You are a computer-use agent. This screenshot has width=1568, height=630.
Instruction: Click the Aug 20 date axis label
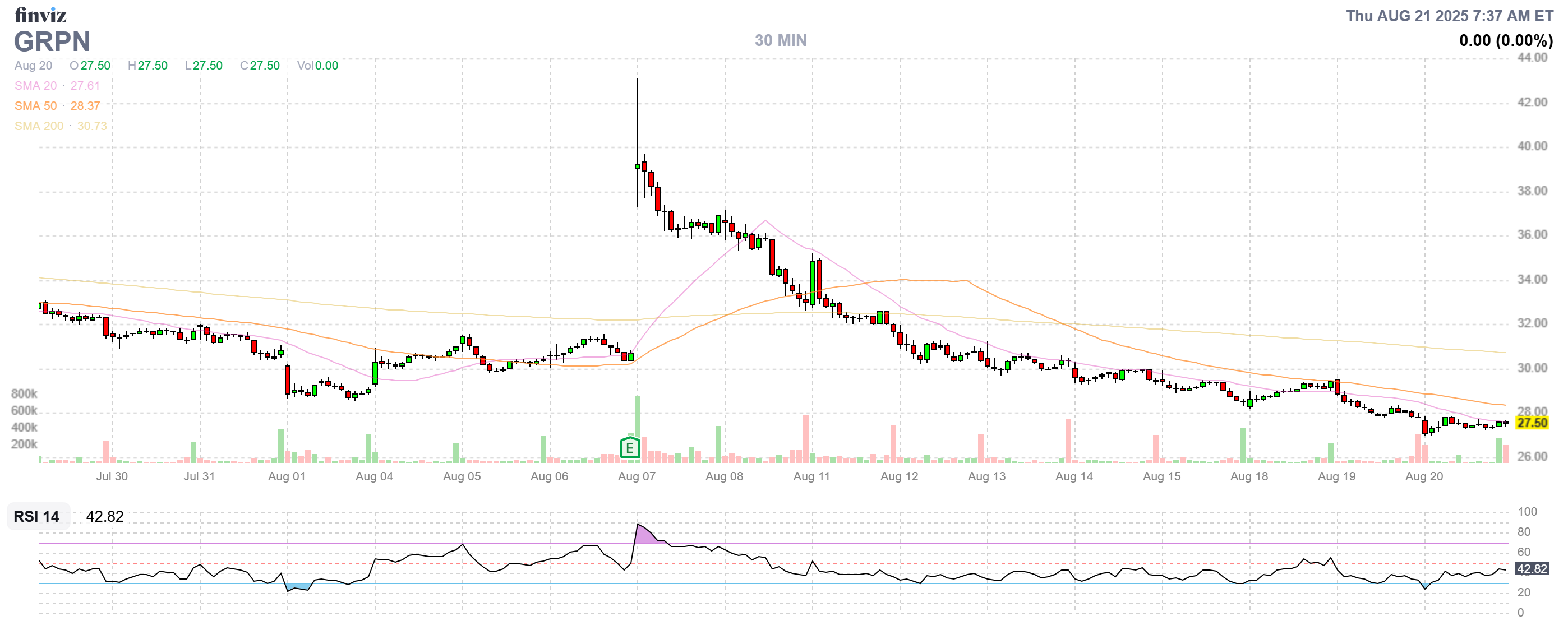(x=1423, y=476)
